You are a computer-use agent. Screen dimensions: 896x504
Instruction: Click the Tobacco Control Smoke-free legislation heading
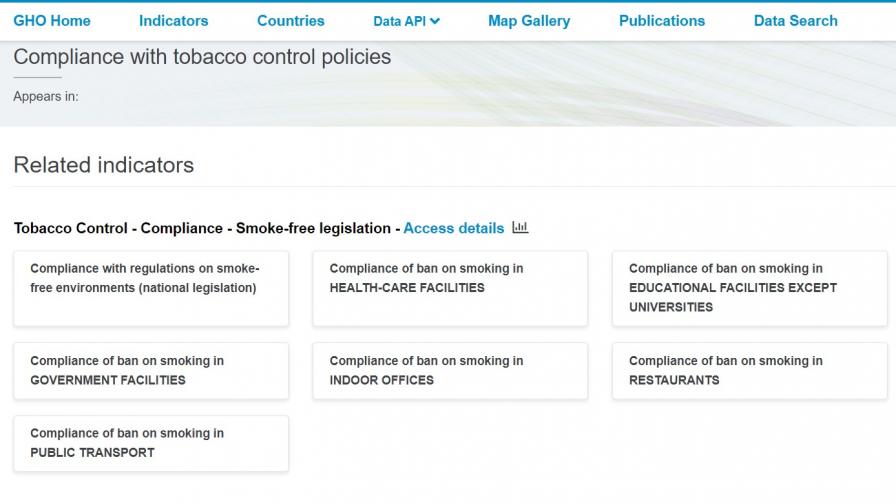(x=202, y=228)
